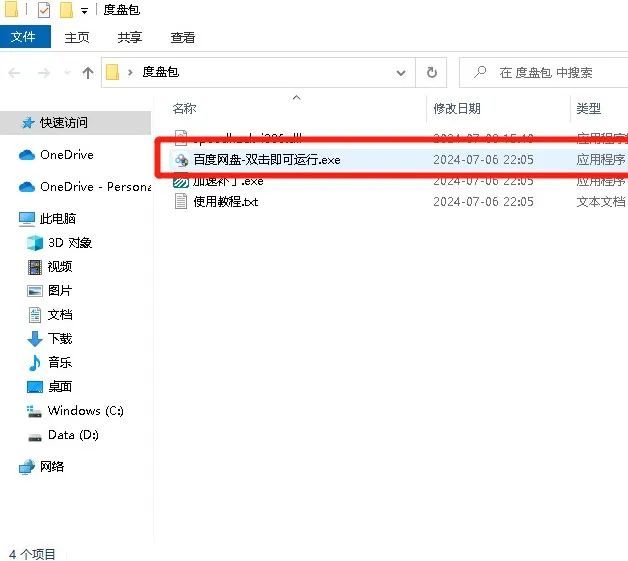Click the OneDrive - Personal cloud icon
The image size is (628, 561).
27,187
